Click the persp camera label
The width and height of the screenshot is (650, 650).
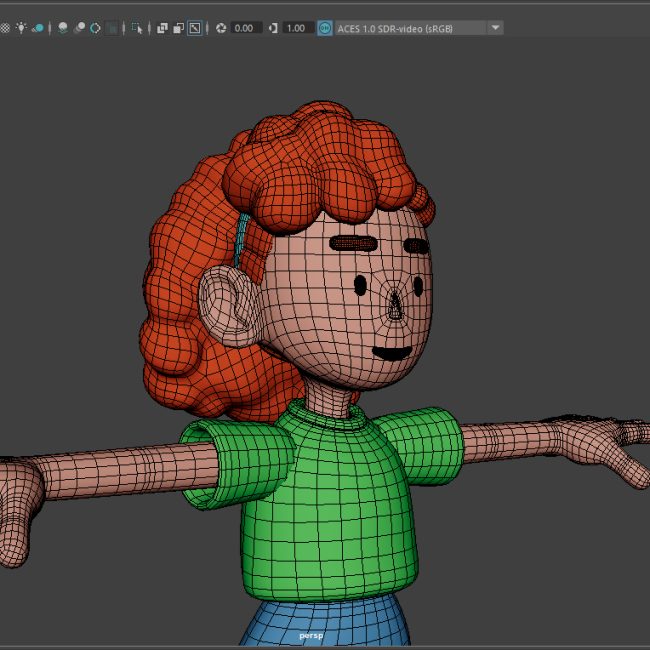(311, 636)
